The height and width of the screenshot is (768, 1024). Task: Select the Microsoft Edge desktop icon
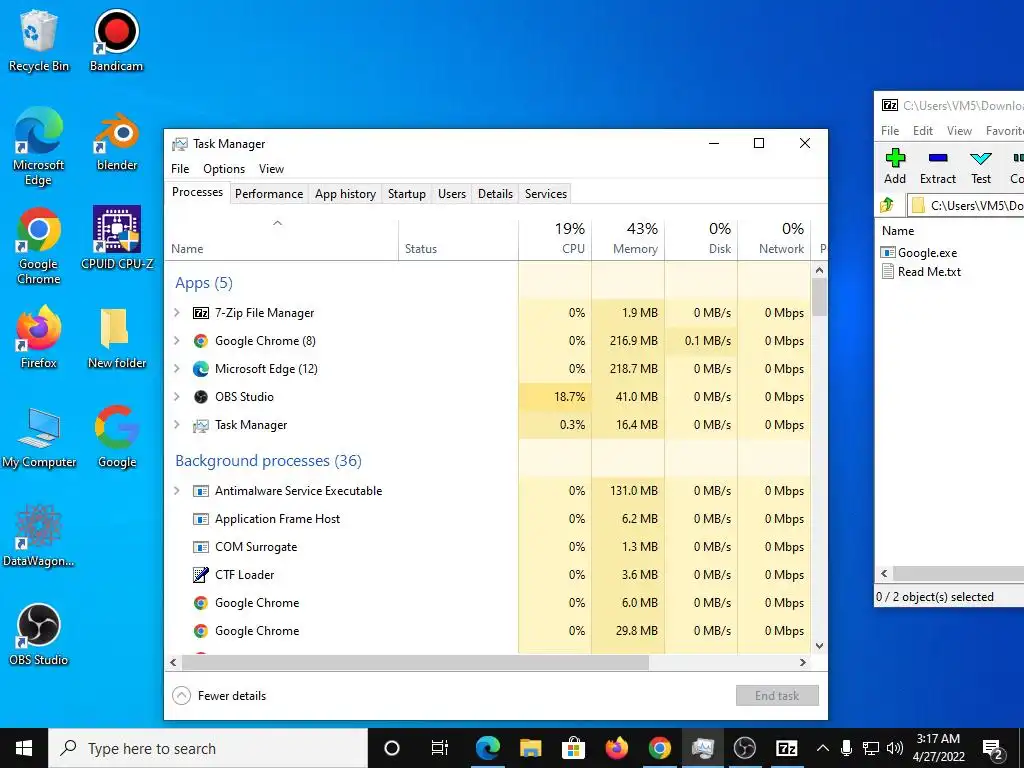tap(39, 146)
